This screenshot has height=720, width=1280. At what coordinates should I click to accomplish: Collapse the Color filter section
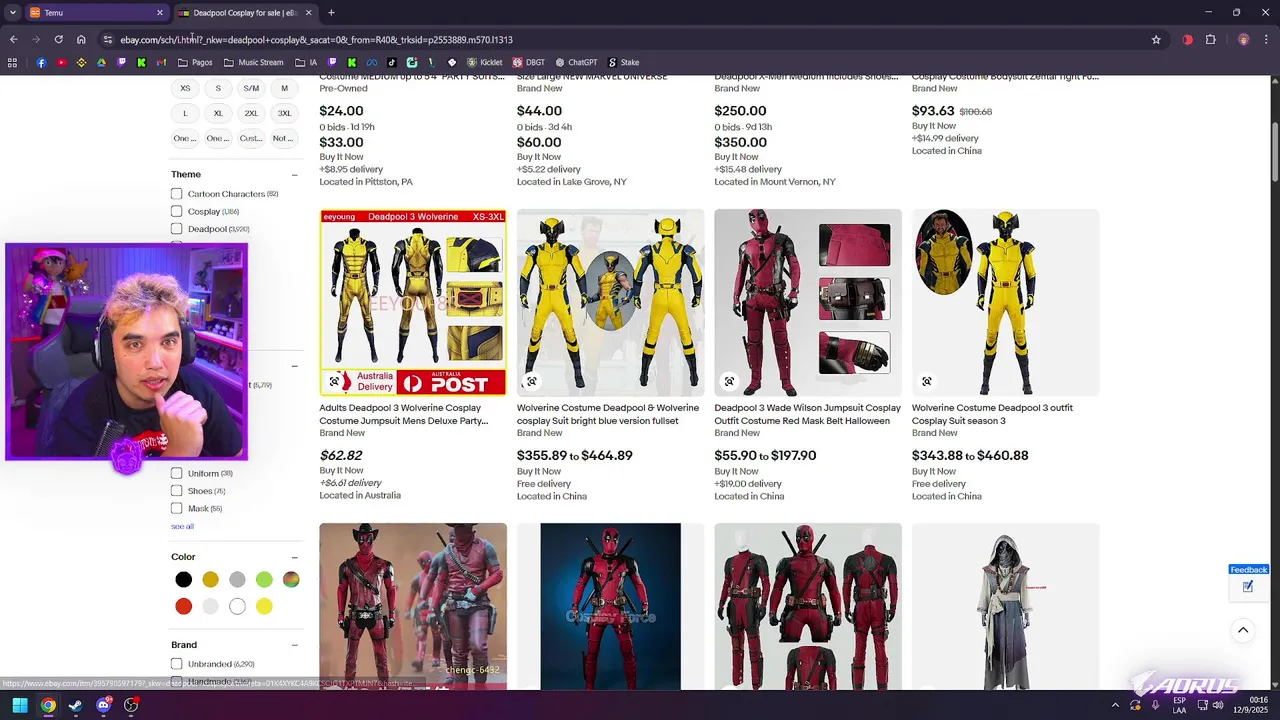pyautogui.click(x=294, y=557)
